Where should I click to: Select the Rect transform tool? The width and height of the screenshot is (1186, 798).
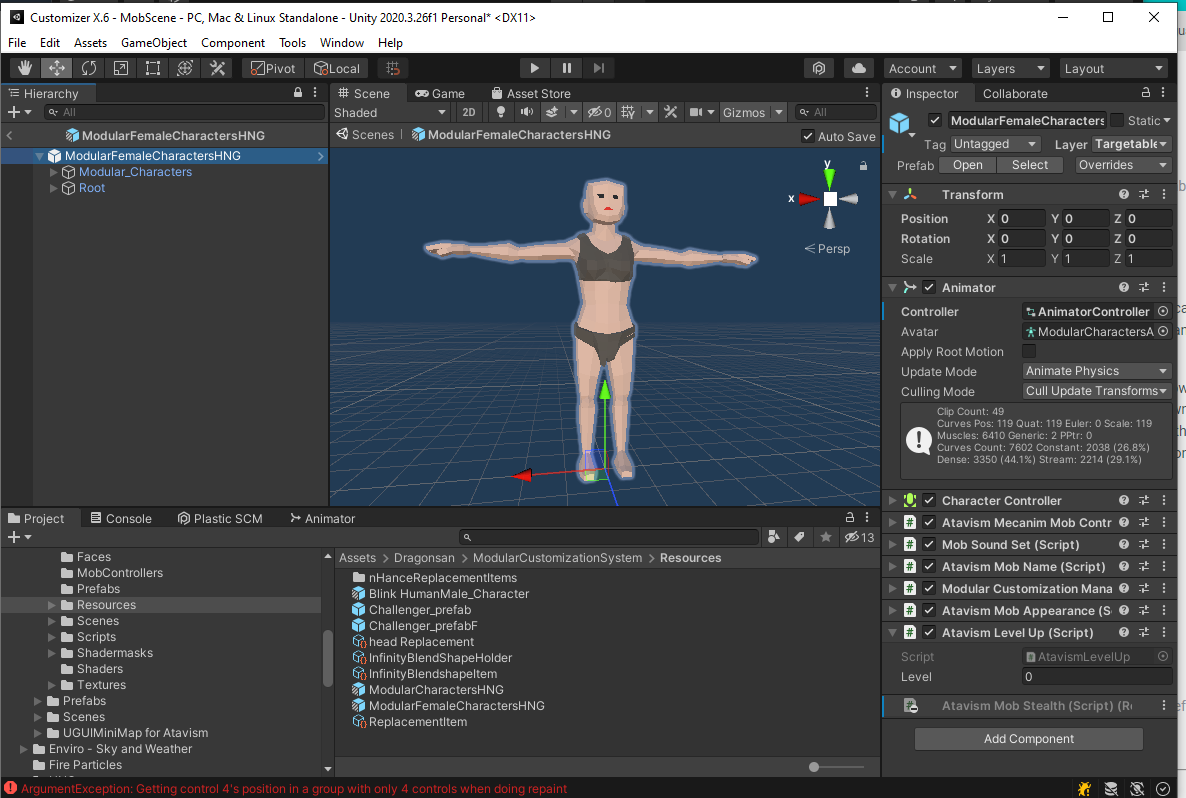153,68
